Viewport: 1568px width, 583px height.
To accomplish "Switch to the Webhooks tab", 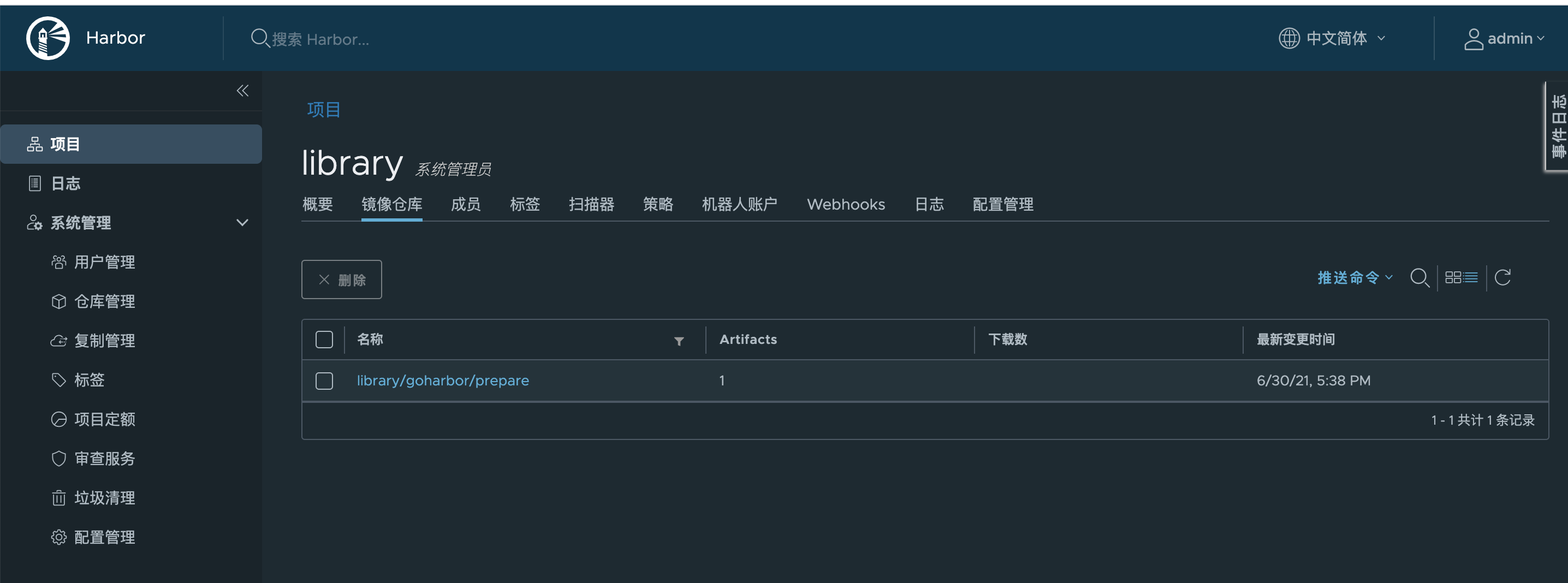I will click(846, 205).
